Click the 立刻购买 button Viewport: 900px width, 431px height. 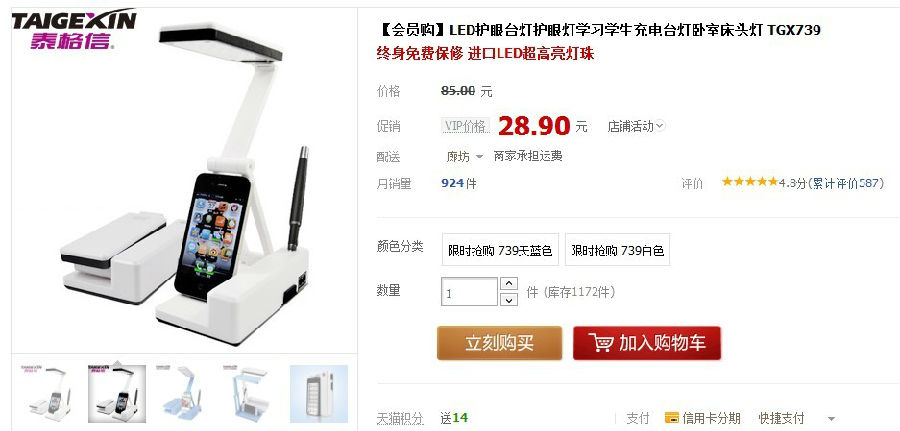(499, 343)
